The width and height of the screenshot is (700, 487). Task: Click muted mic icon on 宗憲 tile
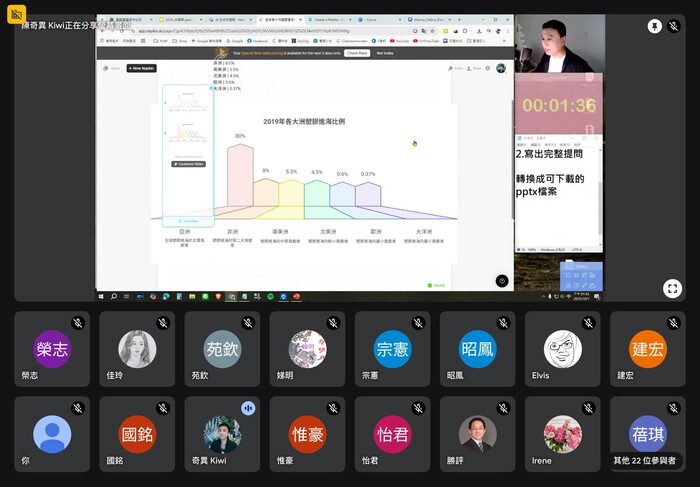417,323
